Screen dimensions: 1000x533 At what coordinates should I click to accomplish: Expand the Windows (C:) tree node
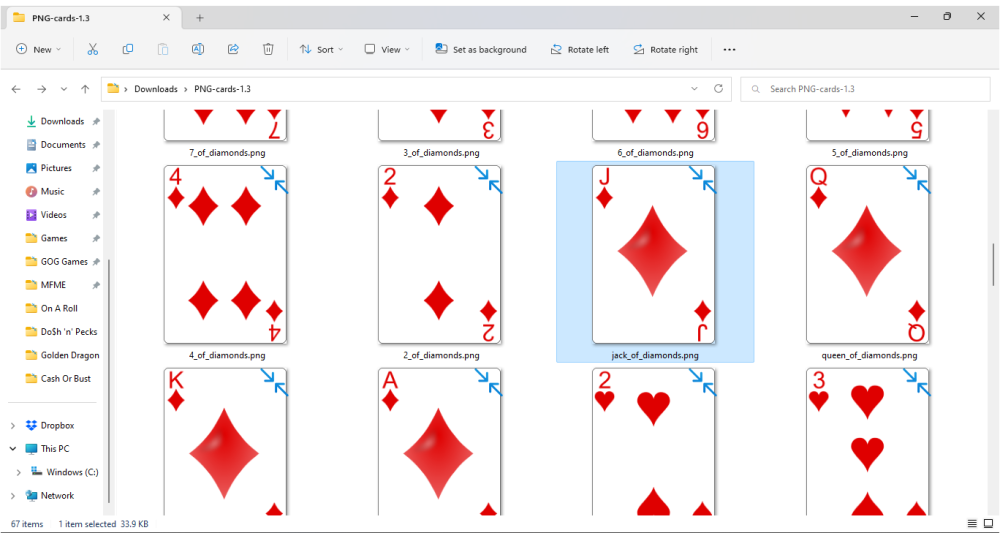pos(18,472)
